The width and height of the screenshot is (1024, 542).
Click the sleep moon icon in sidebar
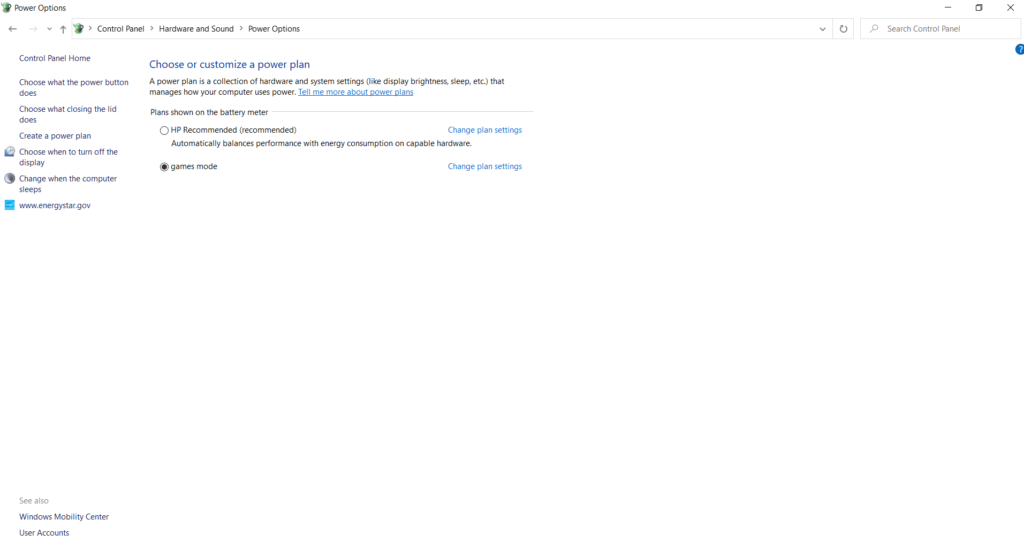pyautogui.click(x=9, y=178)
